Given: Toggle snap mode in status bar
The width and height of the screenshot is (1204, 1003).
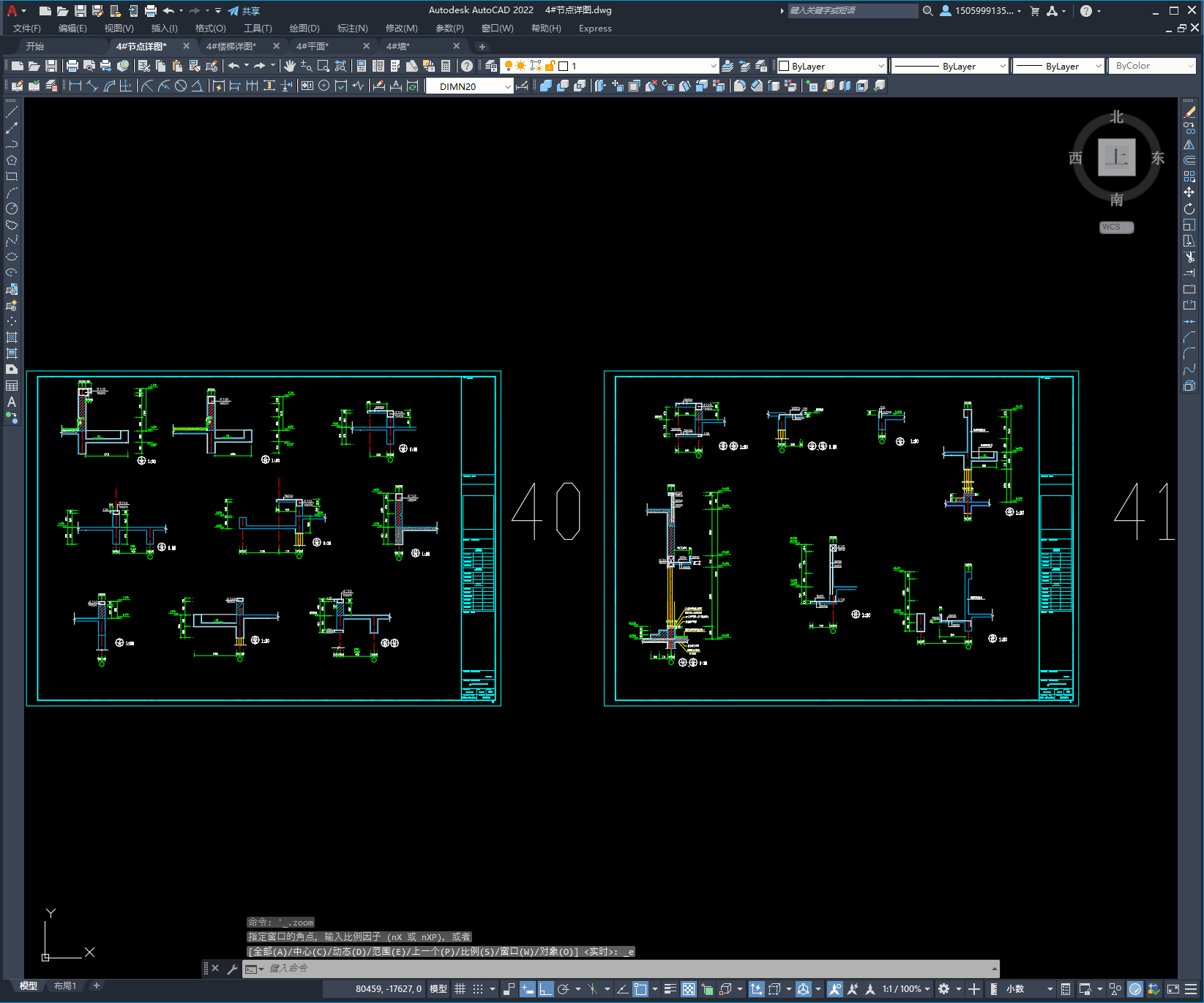Looking at the screenshot, I should tap(478, 989).
